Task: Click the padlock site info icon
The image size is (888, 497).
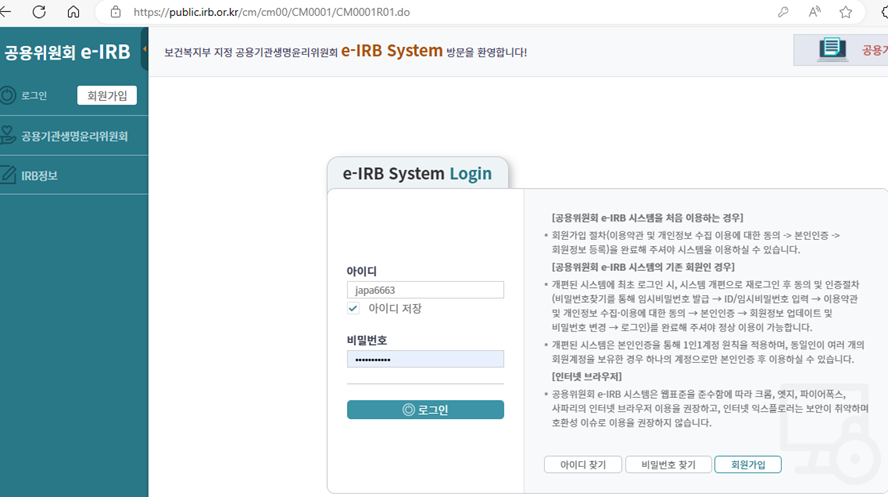Action: 116,12
